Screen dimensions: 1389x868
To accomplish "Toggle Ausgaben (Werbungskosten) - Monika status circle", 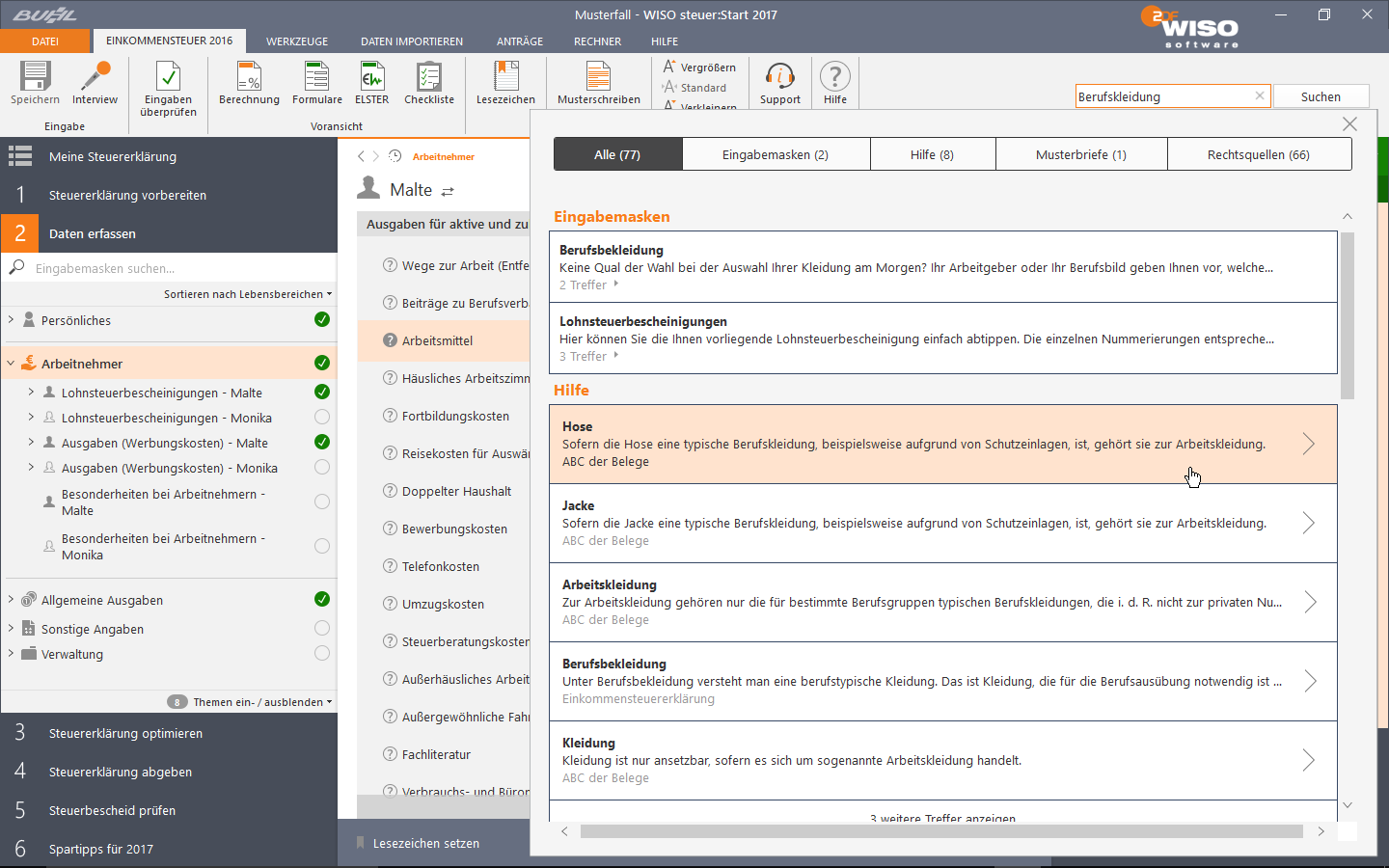I will (322, 467).
